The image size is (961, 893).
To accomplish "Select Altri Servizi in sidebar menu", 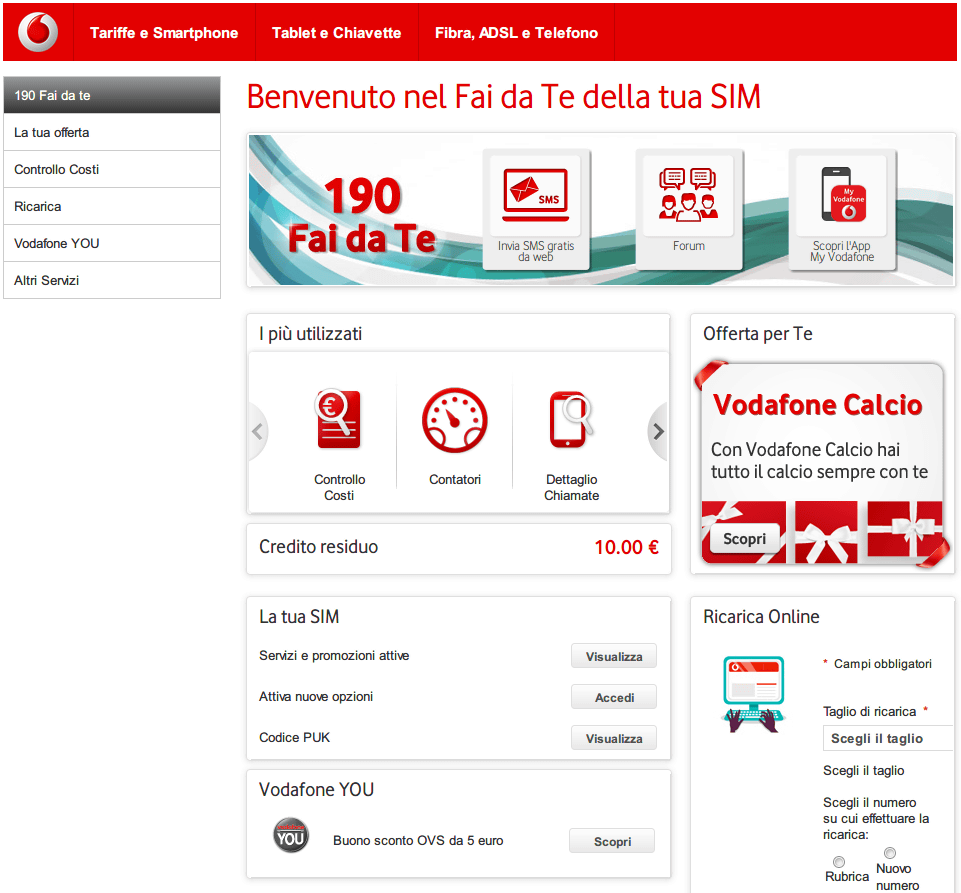I will (112, 280).
